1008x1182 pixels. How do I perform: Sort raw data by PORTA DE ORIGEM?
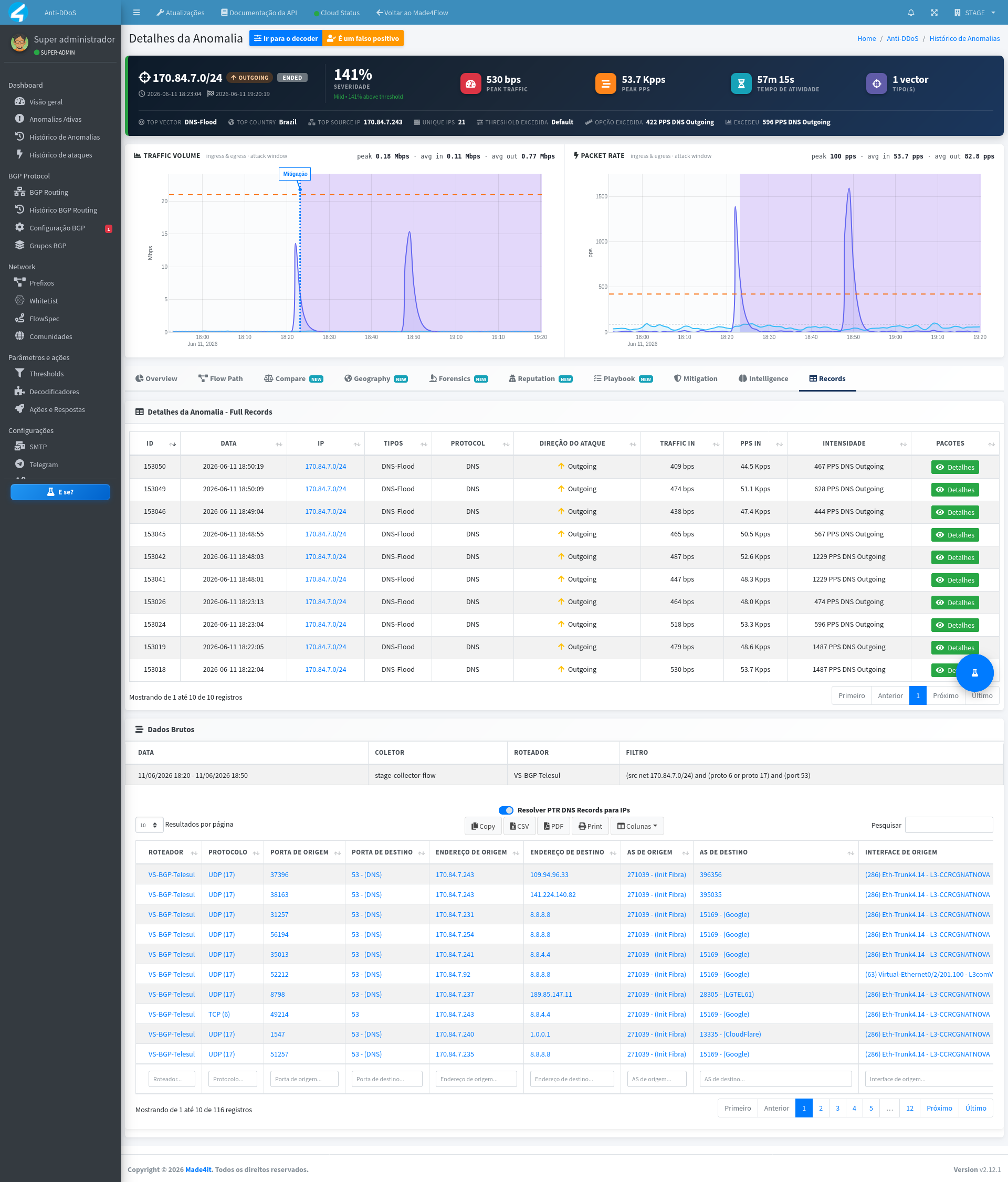304,852
